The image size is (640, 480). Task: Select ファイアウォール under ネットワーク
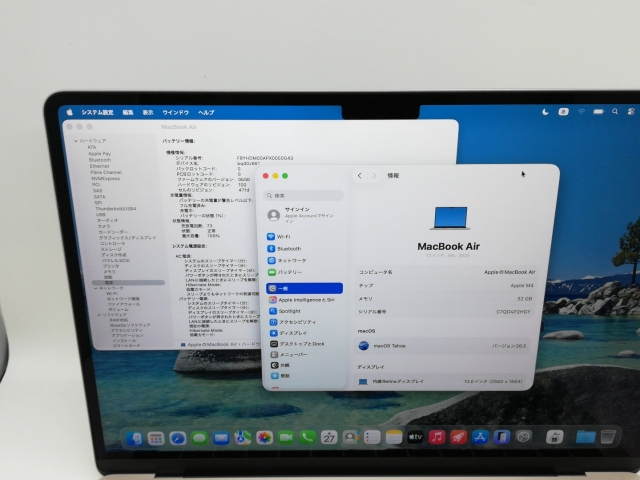tap(124, 304)
